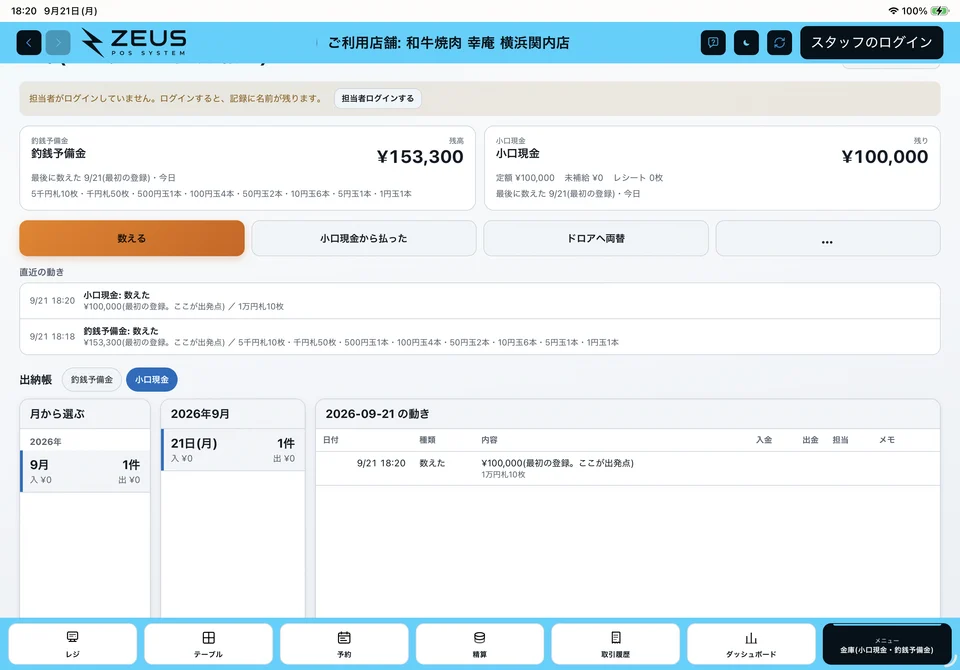The width and height of the screenshot is (960, 670).
Task: Click the メモ column header
Action: click(x=887, y=440)
